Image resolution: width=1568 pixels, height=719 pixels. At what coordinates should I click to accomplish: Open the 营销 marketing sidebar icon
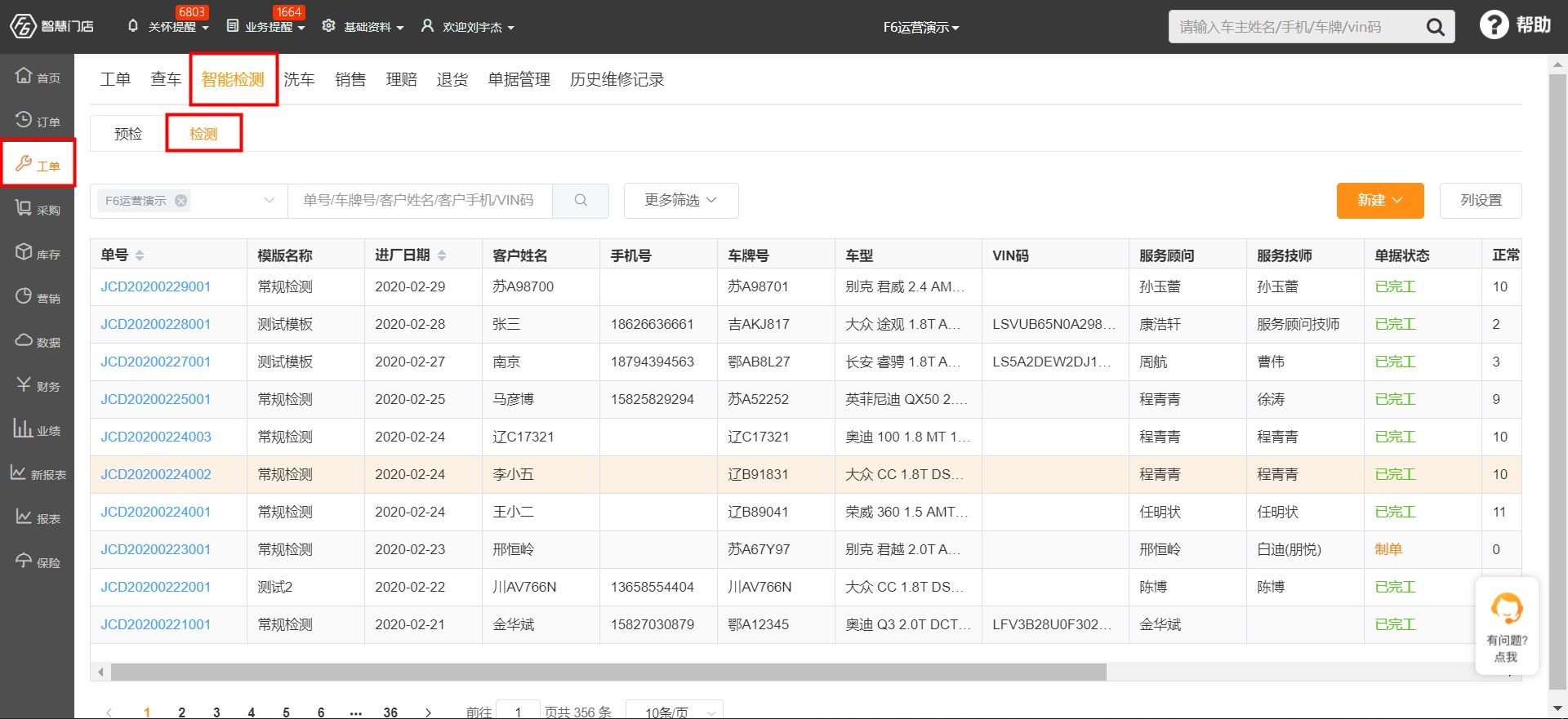pyautogui.click(x=24, y=296)
